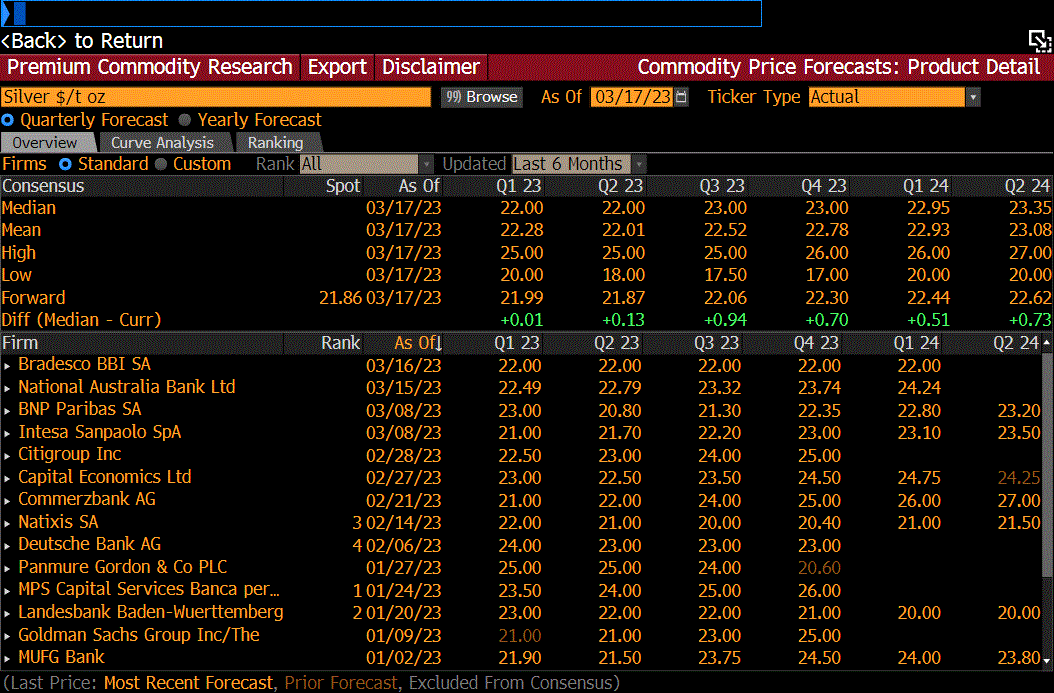Open the Commerzbank AG firm link
The width and height of the screenshot is (1054, 693).
point(87,499)
